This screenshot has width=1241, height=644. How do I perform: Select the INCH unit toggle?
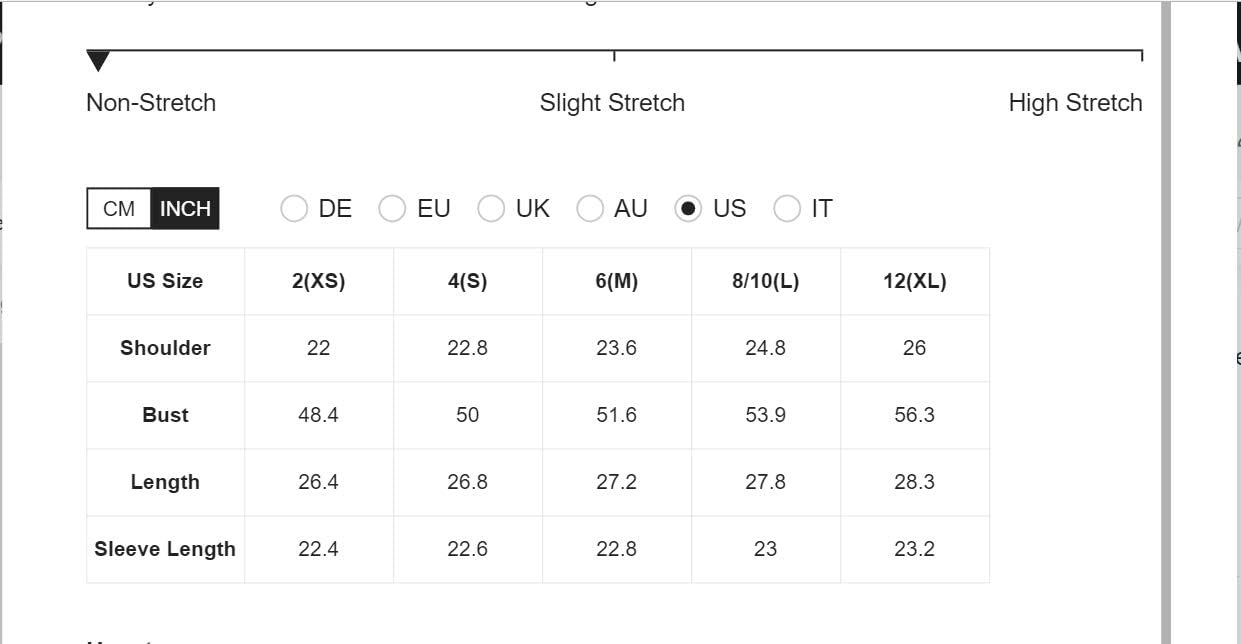(x=185, y=209)
